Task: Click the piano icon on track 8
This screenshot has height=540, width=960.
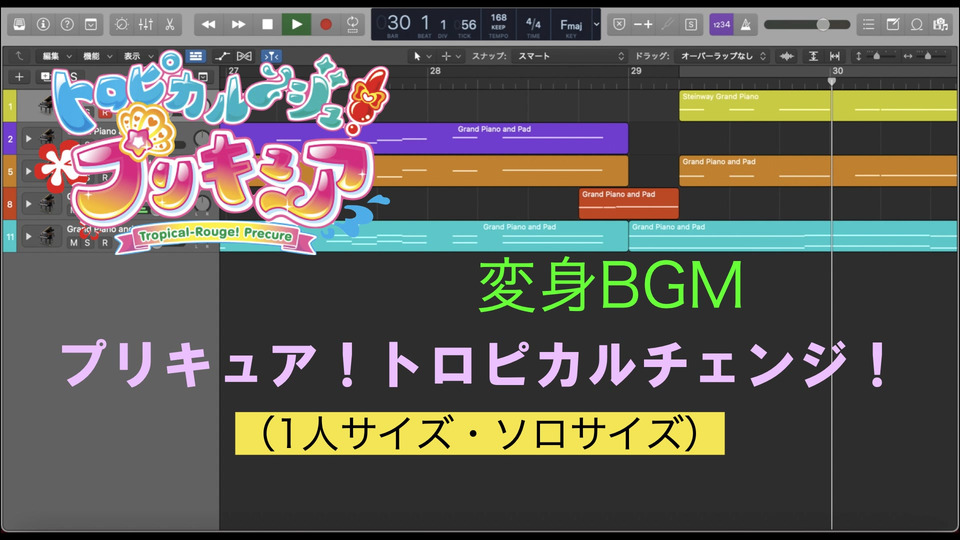Action: pyautogui.click(x=47, y=203)
